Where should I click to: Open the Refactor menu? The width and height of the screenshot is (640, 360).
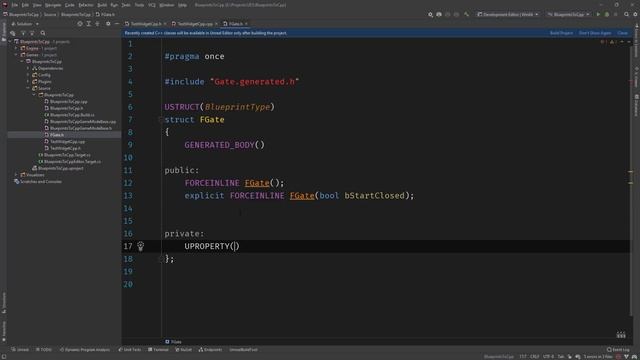coord(86,5)
